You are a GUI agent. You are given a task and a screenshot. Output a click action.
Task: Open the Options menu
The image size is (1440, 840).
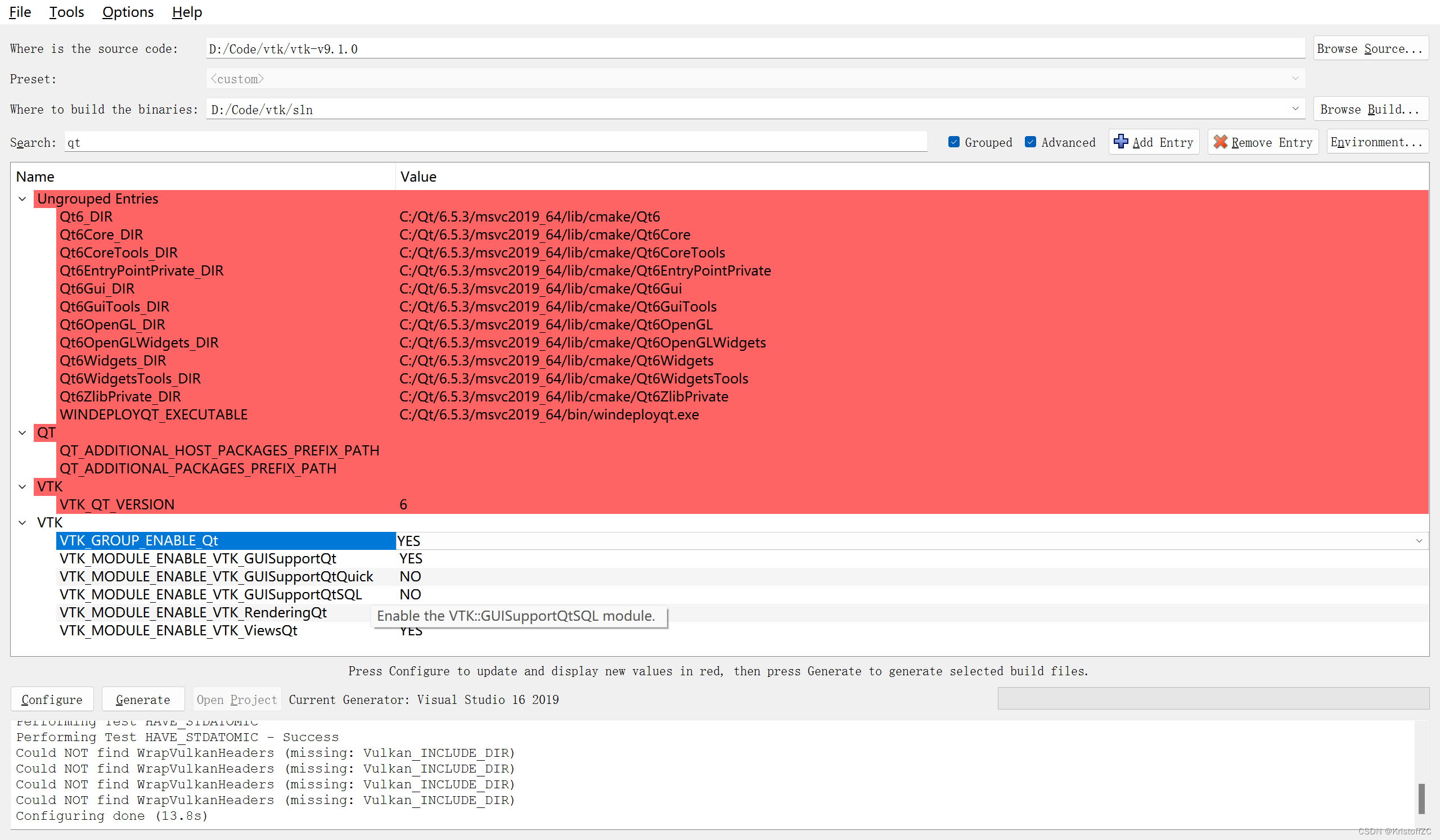click(128, 12)
